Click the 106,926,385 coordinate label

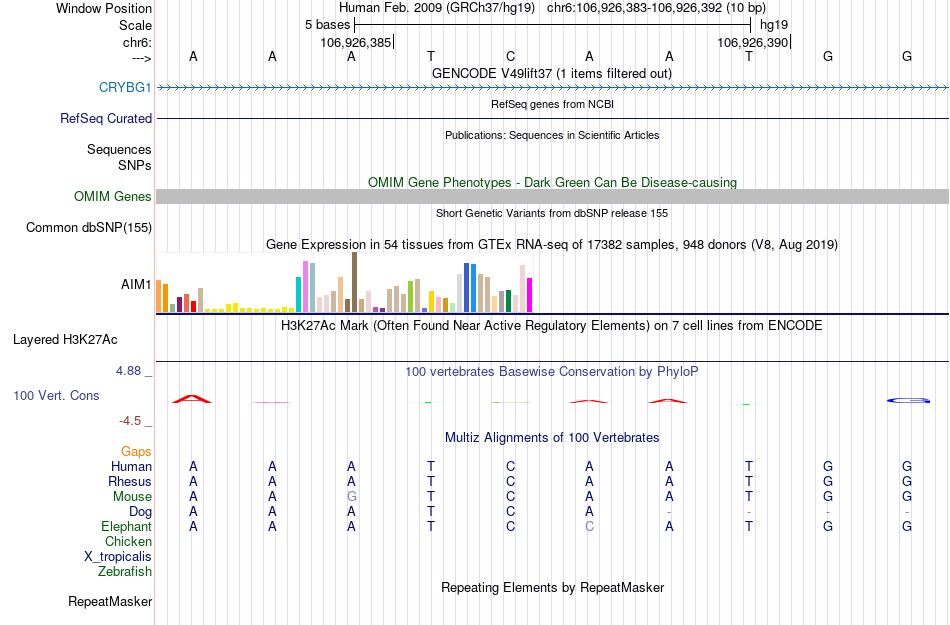[x=356, y=42]
